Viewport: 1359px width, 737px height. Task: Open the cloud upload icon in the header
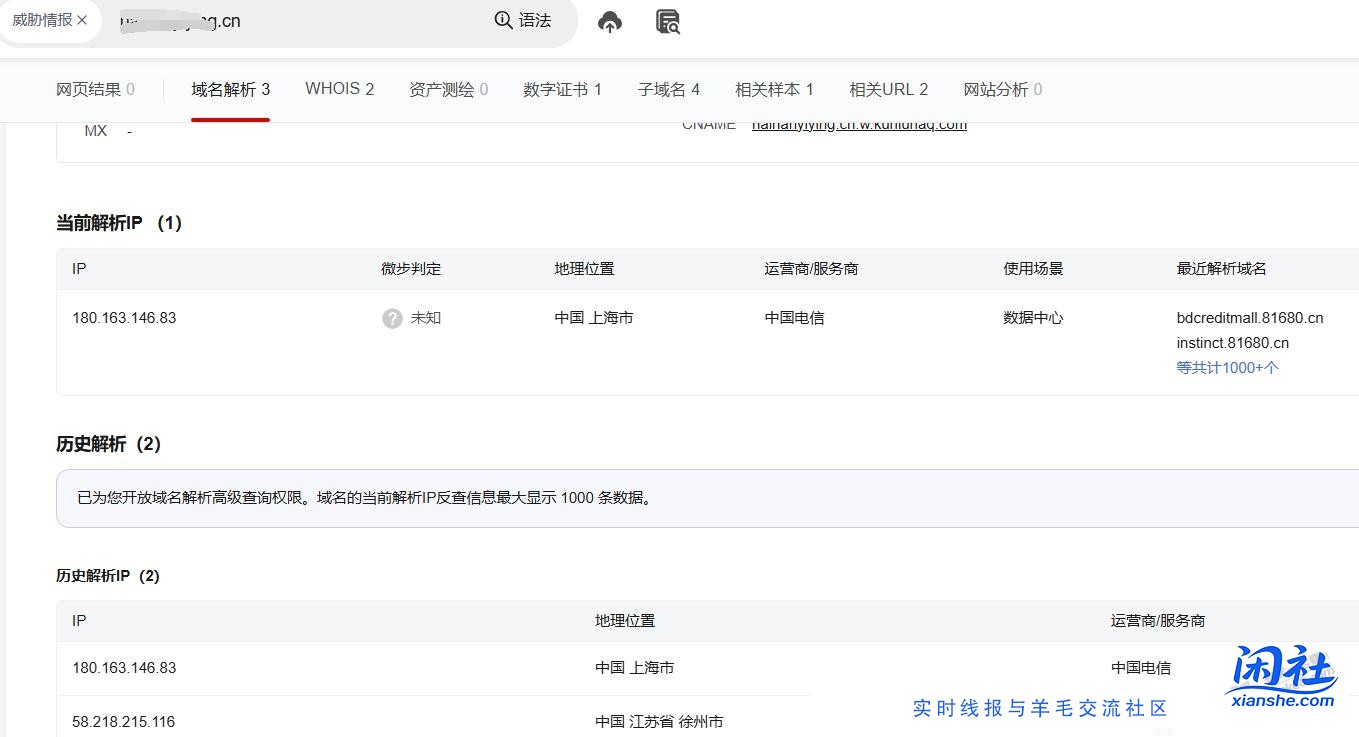(x=610, y=21)
